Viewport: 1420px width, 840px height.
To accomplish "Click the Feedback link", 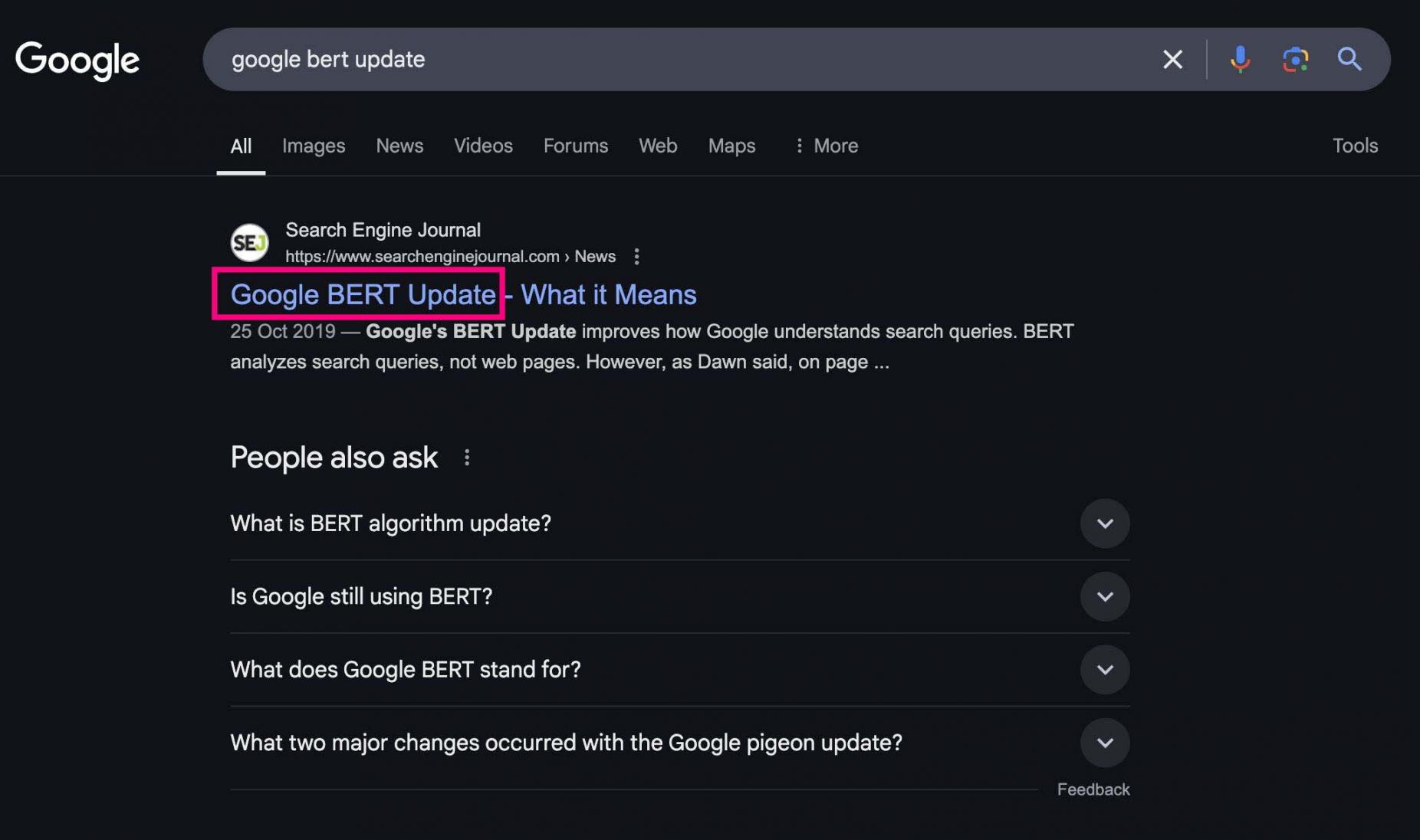I will point(1093,789).
